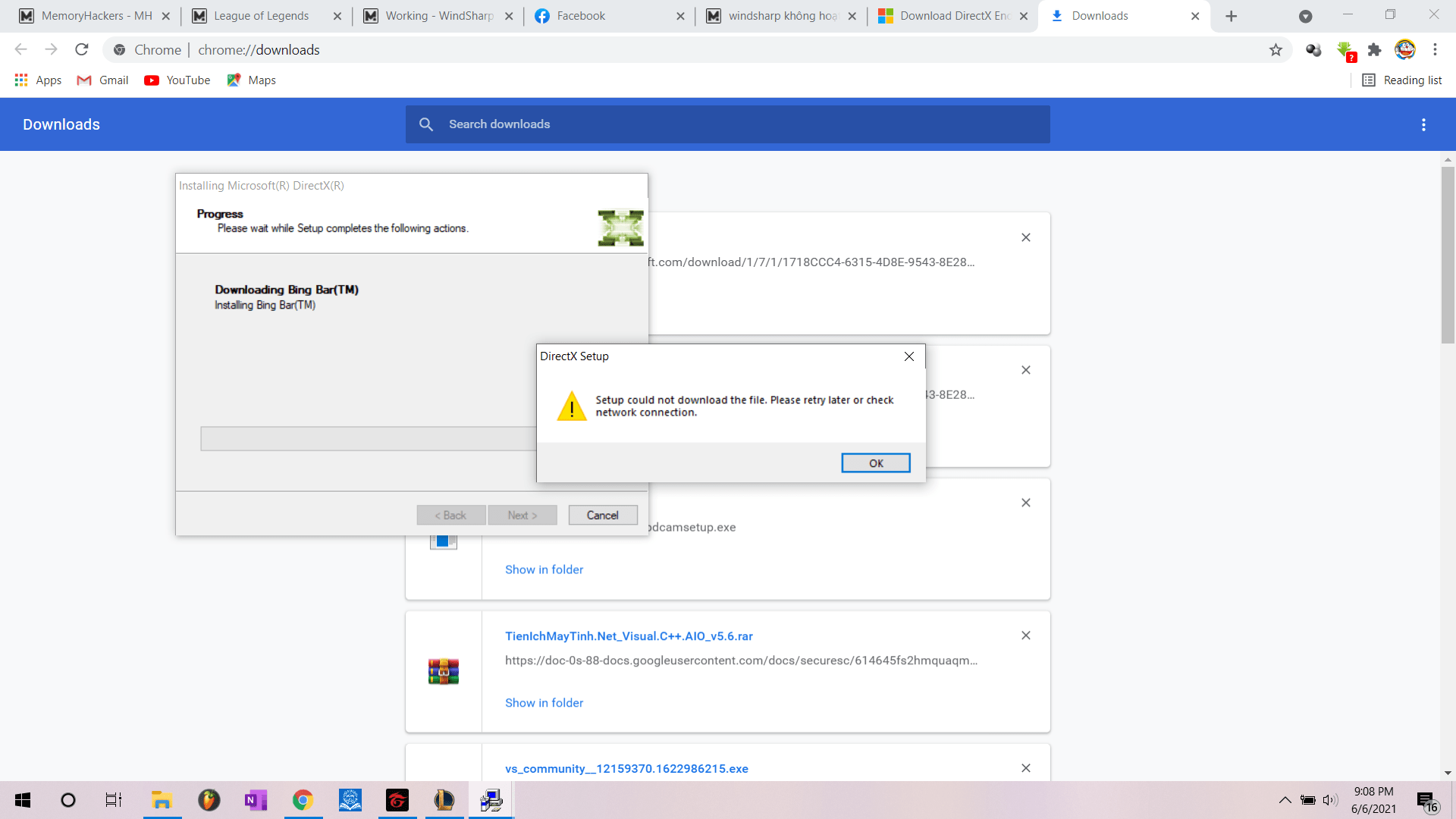
Task: Go forward in browser history
Action: coord(51,49)
